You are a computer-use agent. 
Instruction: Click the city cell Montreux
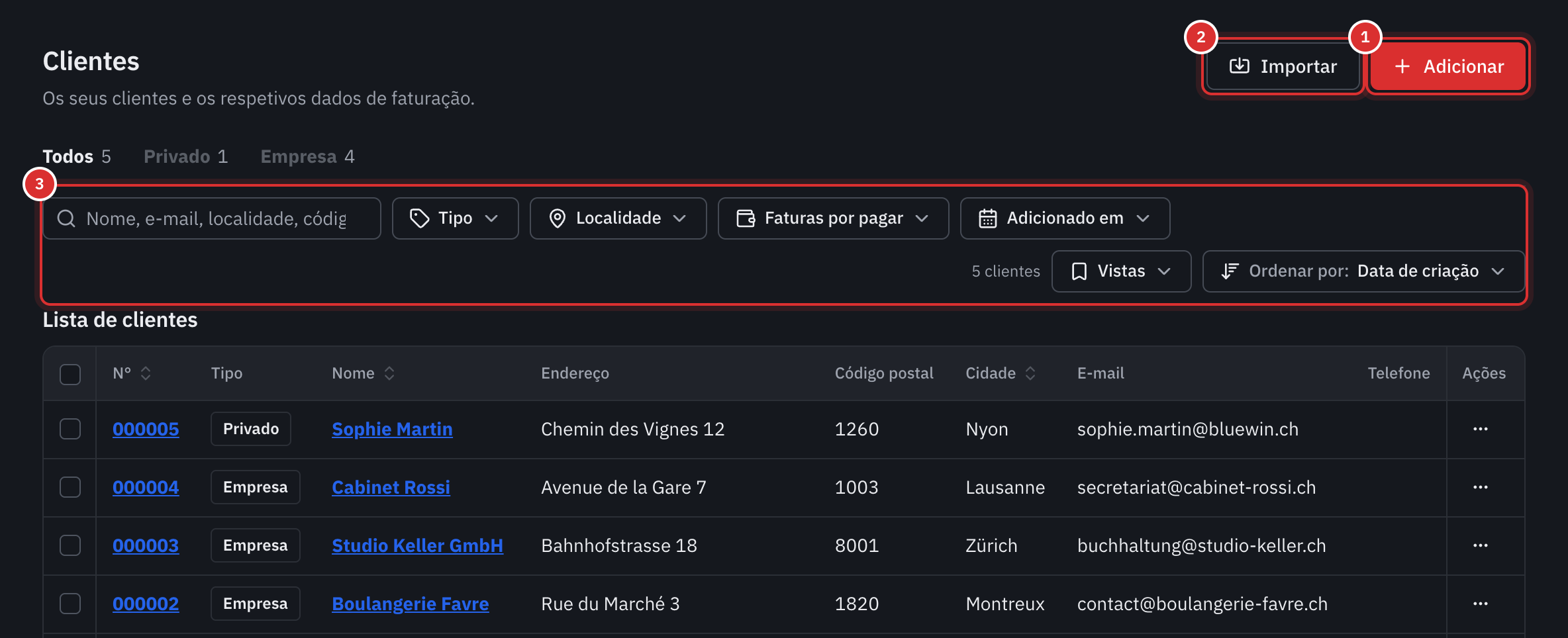pos(1005,604)
